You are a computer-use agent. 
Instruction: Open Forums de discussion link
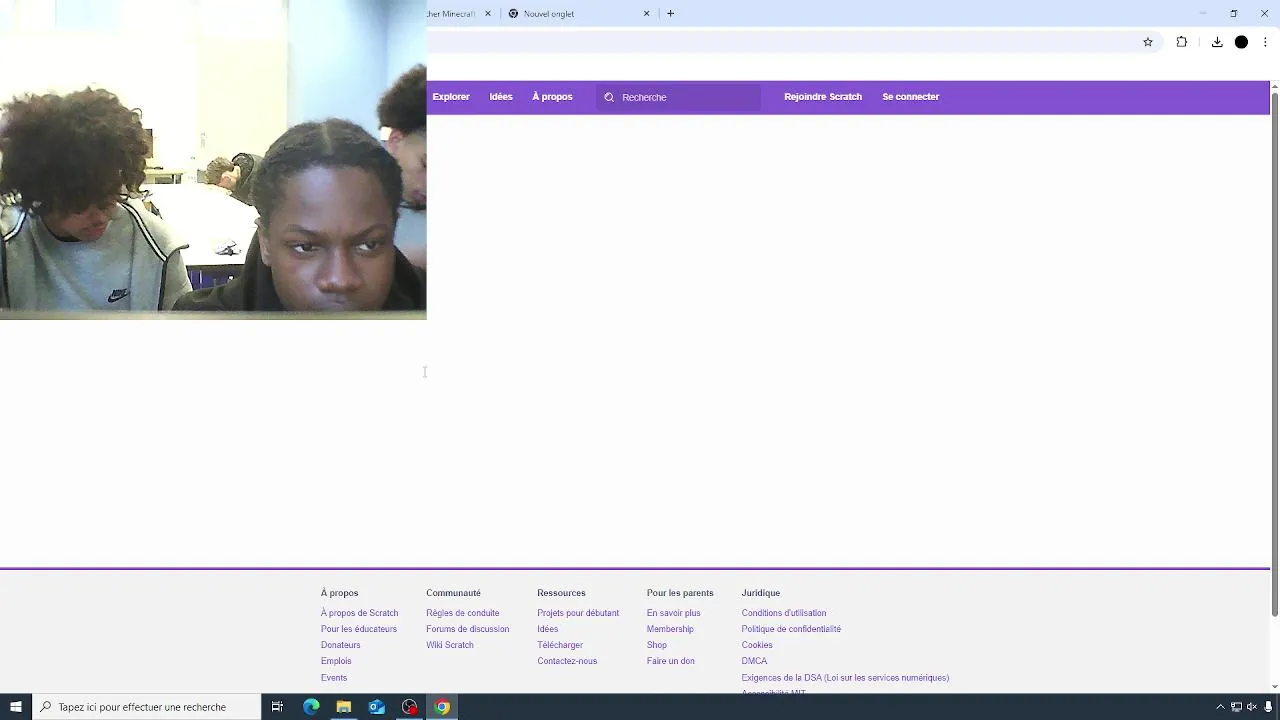tap(467, 629)
